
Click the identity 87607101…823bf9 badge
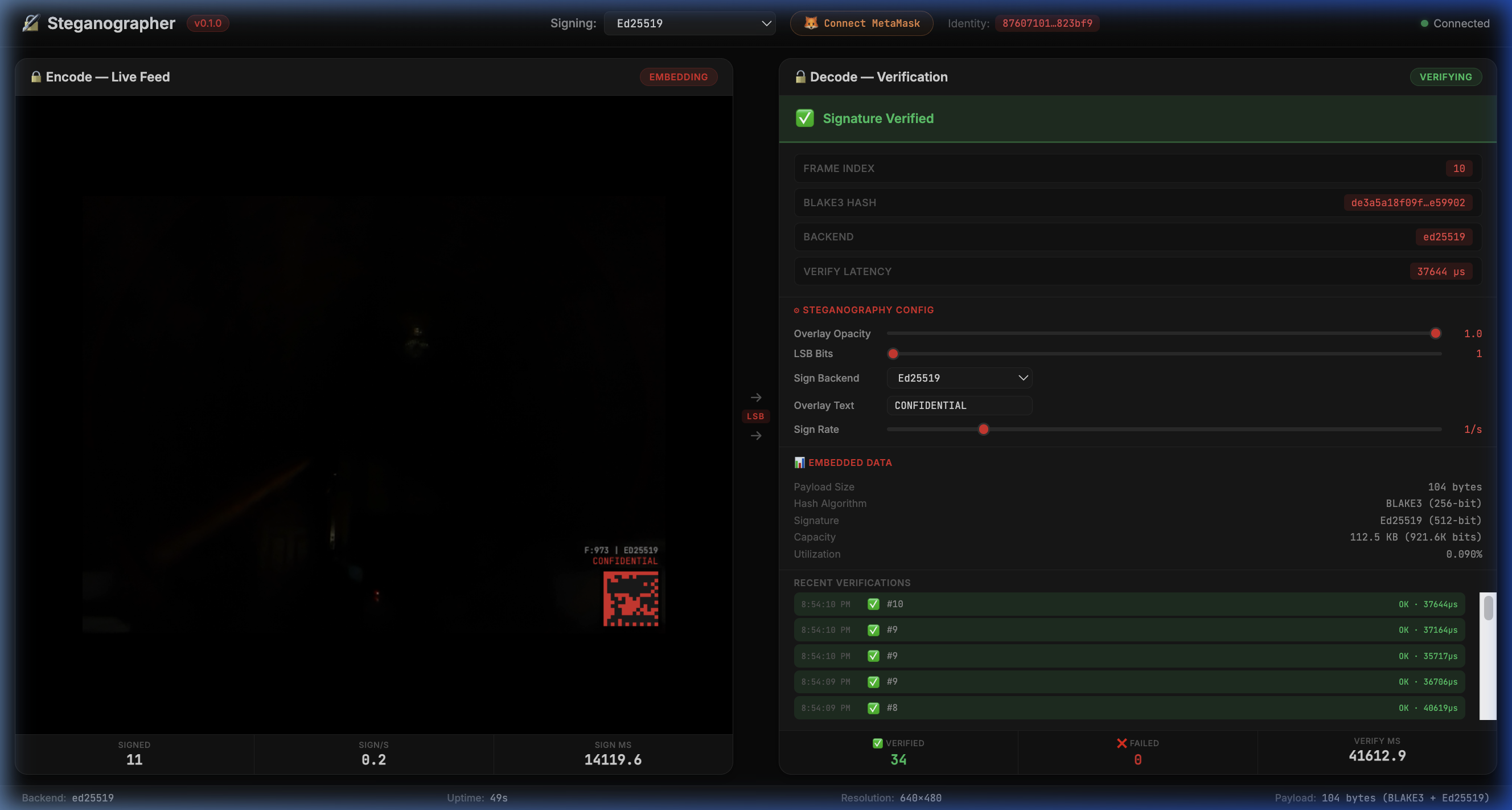click(x=1047, y=23)
